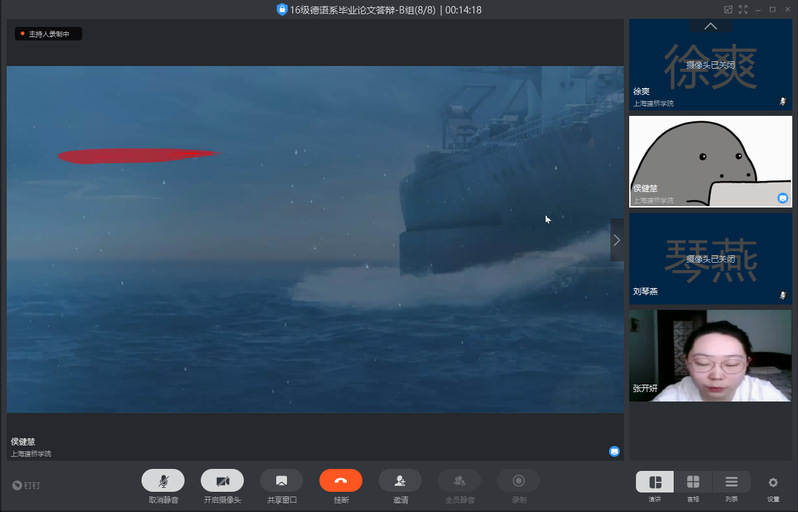Image resolution: width=798 pixels, height=512 pixels.
Task: Select 刘琴燕's participant tile
Action: pyautogui.click(x=709, y=259)
